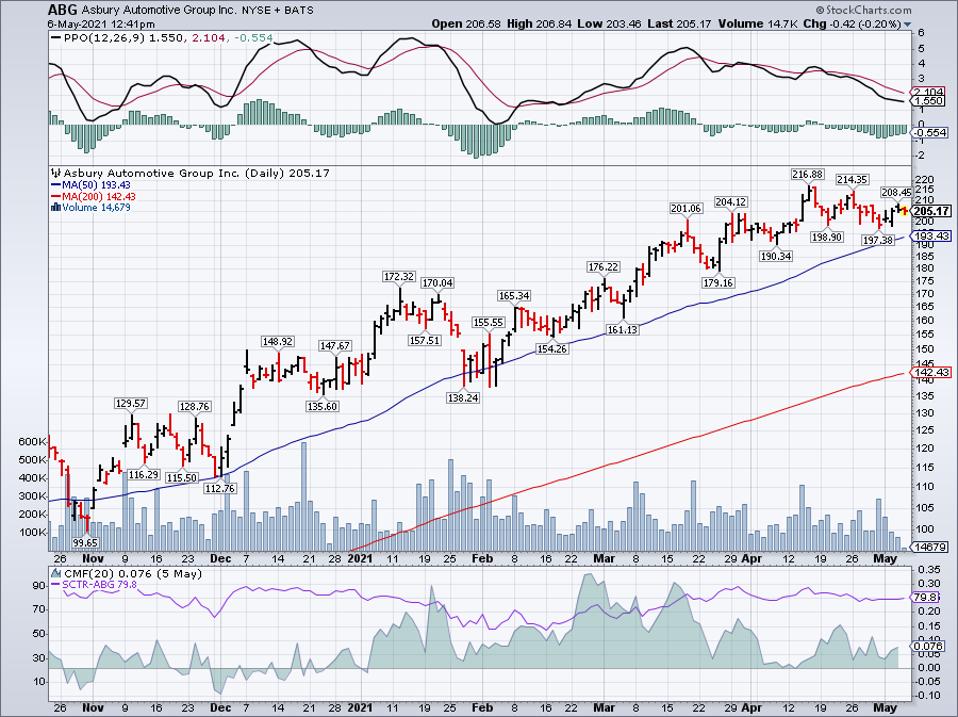Click the Volume 14.7K header value
This screenshot has width=958, height=717.
click(758, 24)
